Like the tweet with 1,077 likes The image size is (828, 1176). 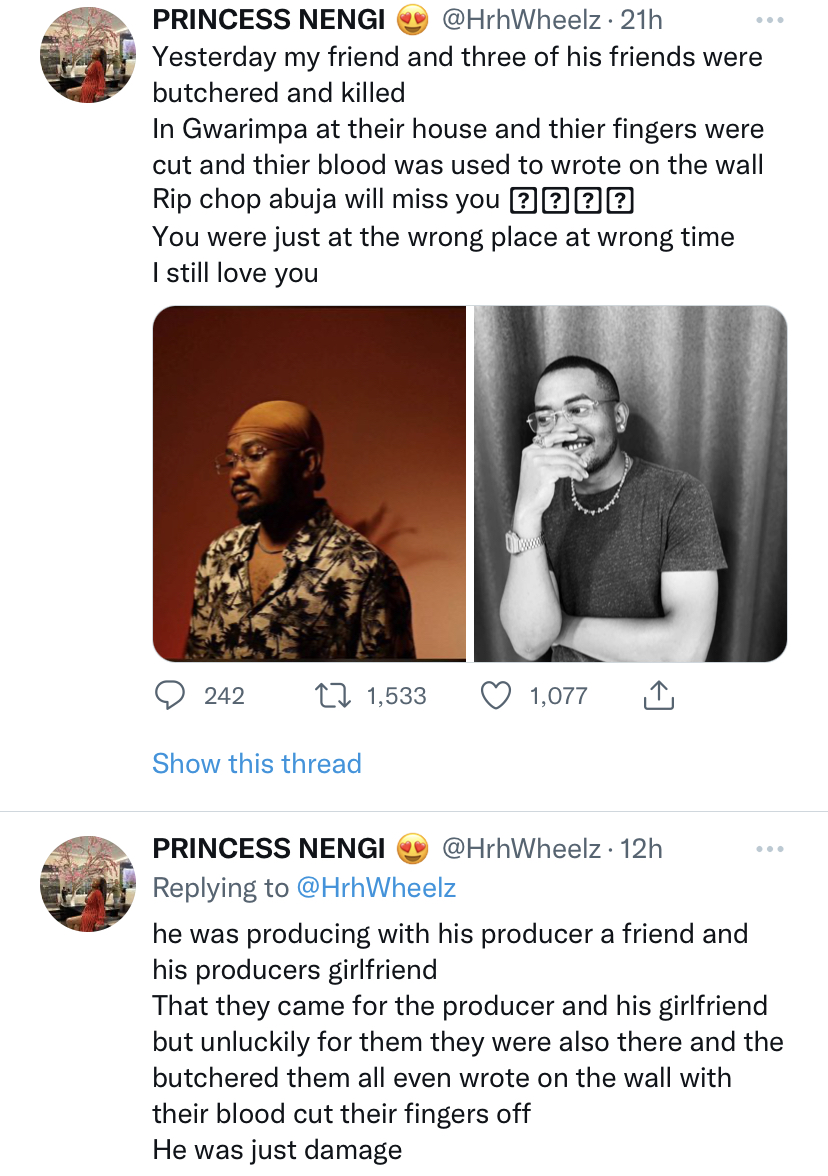pyautogui.click(x=496, y=696)
